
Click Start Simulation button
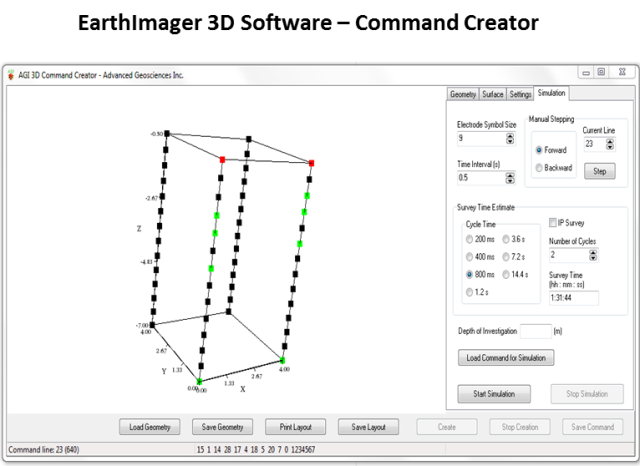(x=494, y=394)
